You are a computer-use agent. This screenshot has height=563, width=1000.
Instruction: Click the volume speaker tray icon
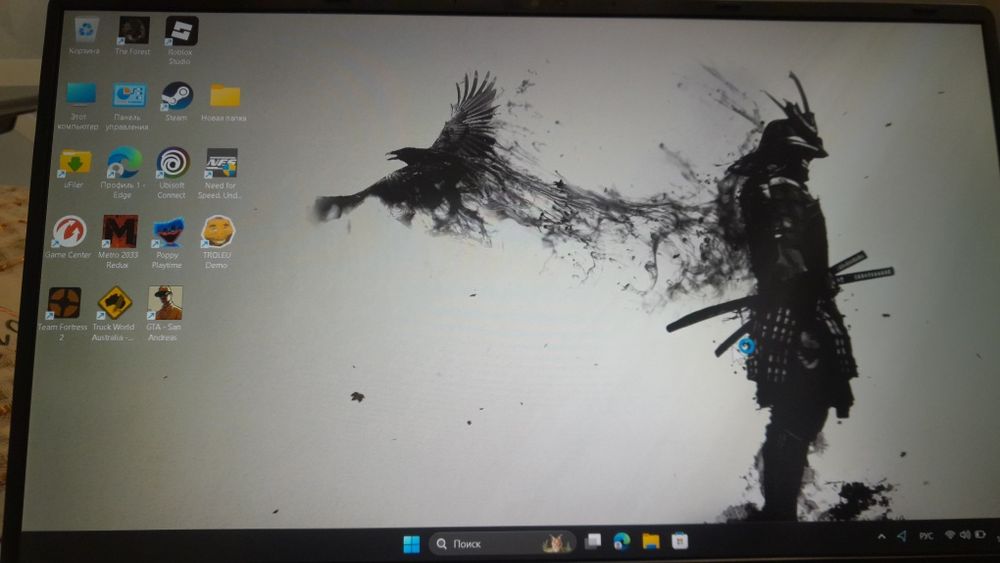coord(965,535)
